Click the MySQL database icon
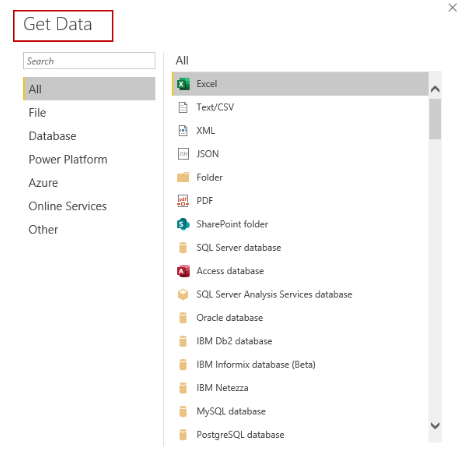The width and height of the screenshot is (462, 466). click(183, 411)
